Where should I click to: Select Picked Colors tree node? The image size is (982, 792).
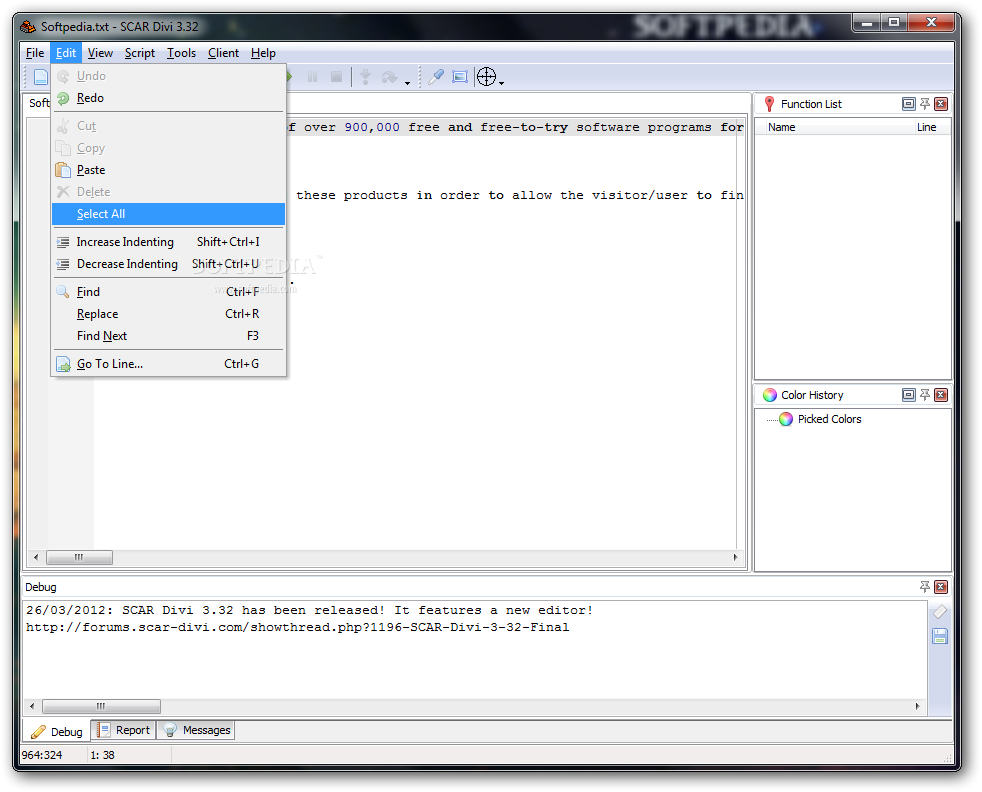point(829,419)
